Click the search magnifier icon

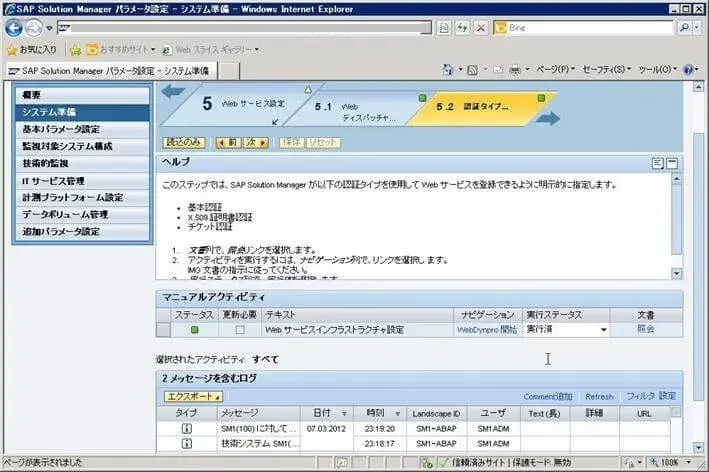click(684, 28)
